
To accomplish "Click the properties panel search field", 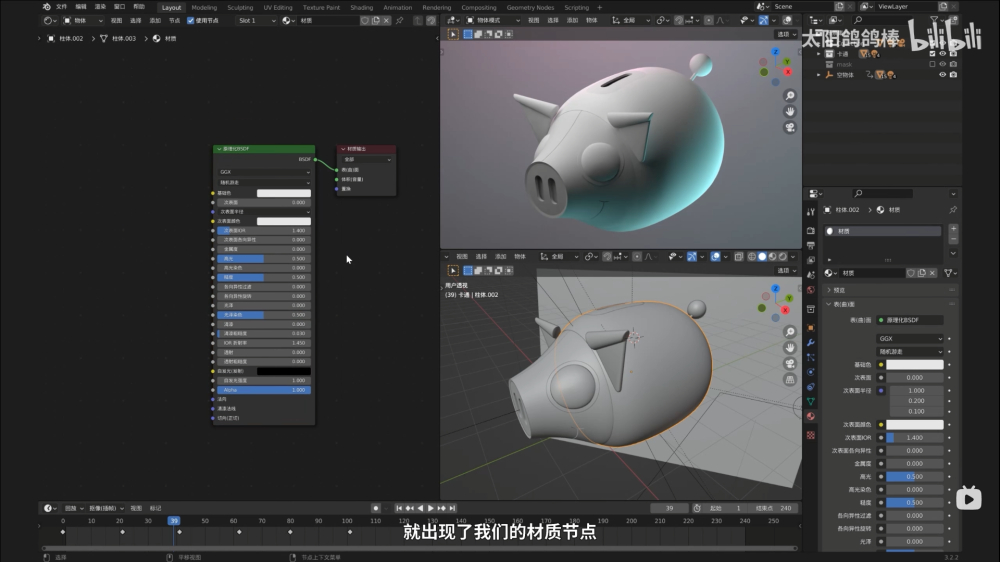I will (x=883, y=193).
